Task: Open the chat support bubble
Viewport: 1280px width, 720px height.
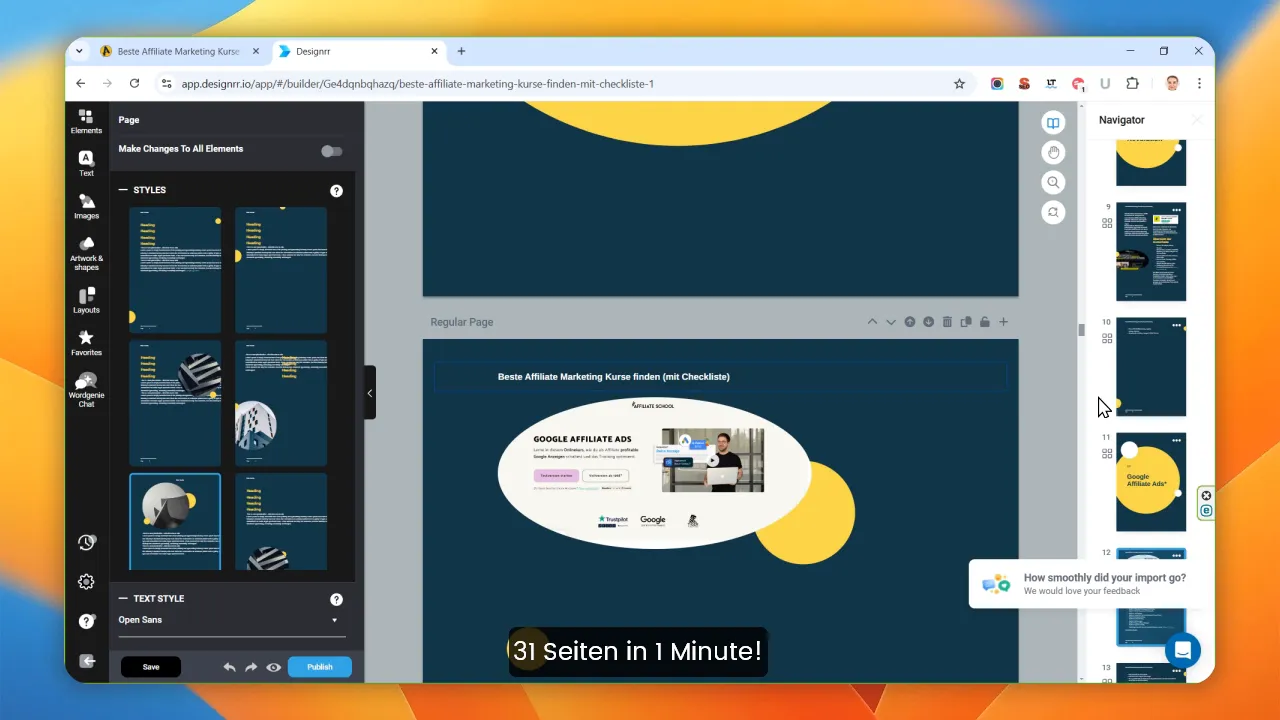Action: [1183, 650]
